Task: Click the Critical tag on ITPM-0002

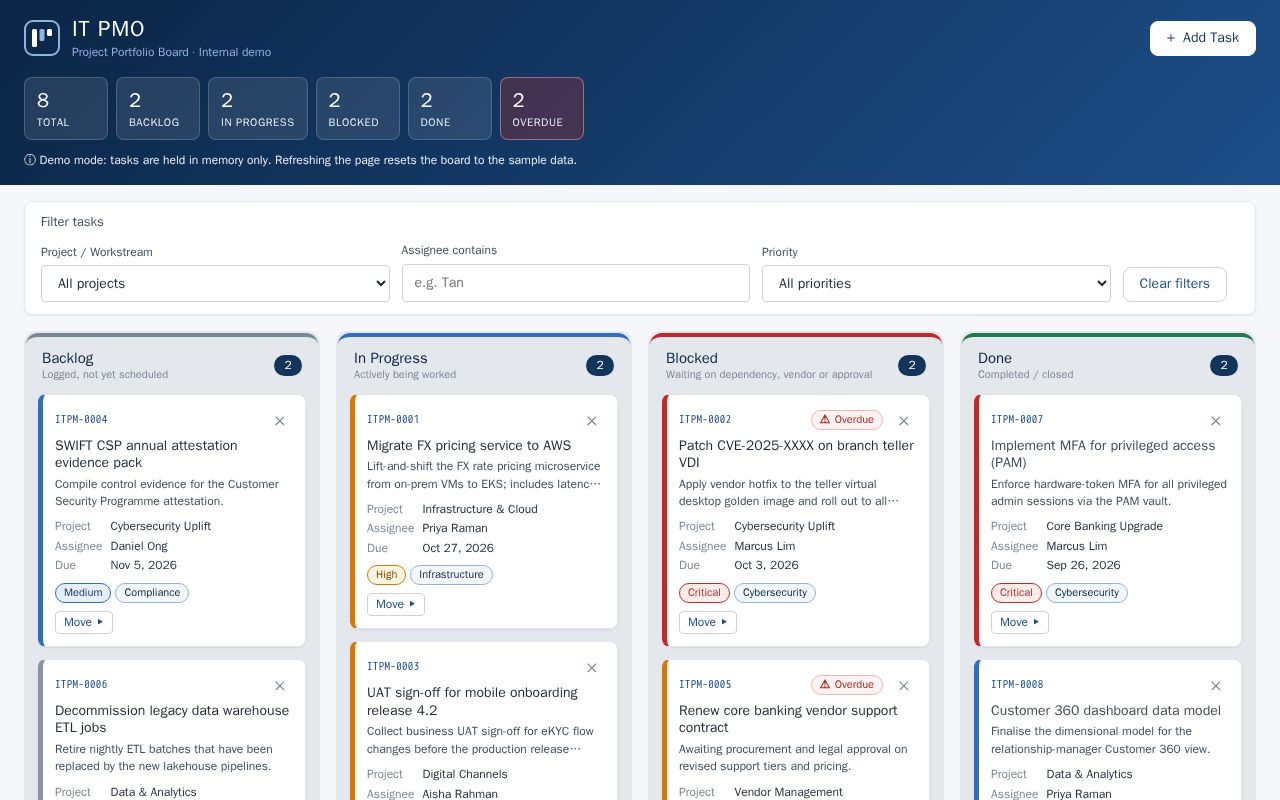Action: (704, 593)
